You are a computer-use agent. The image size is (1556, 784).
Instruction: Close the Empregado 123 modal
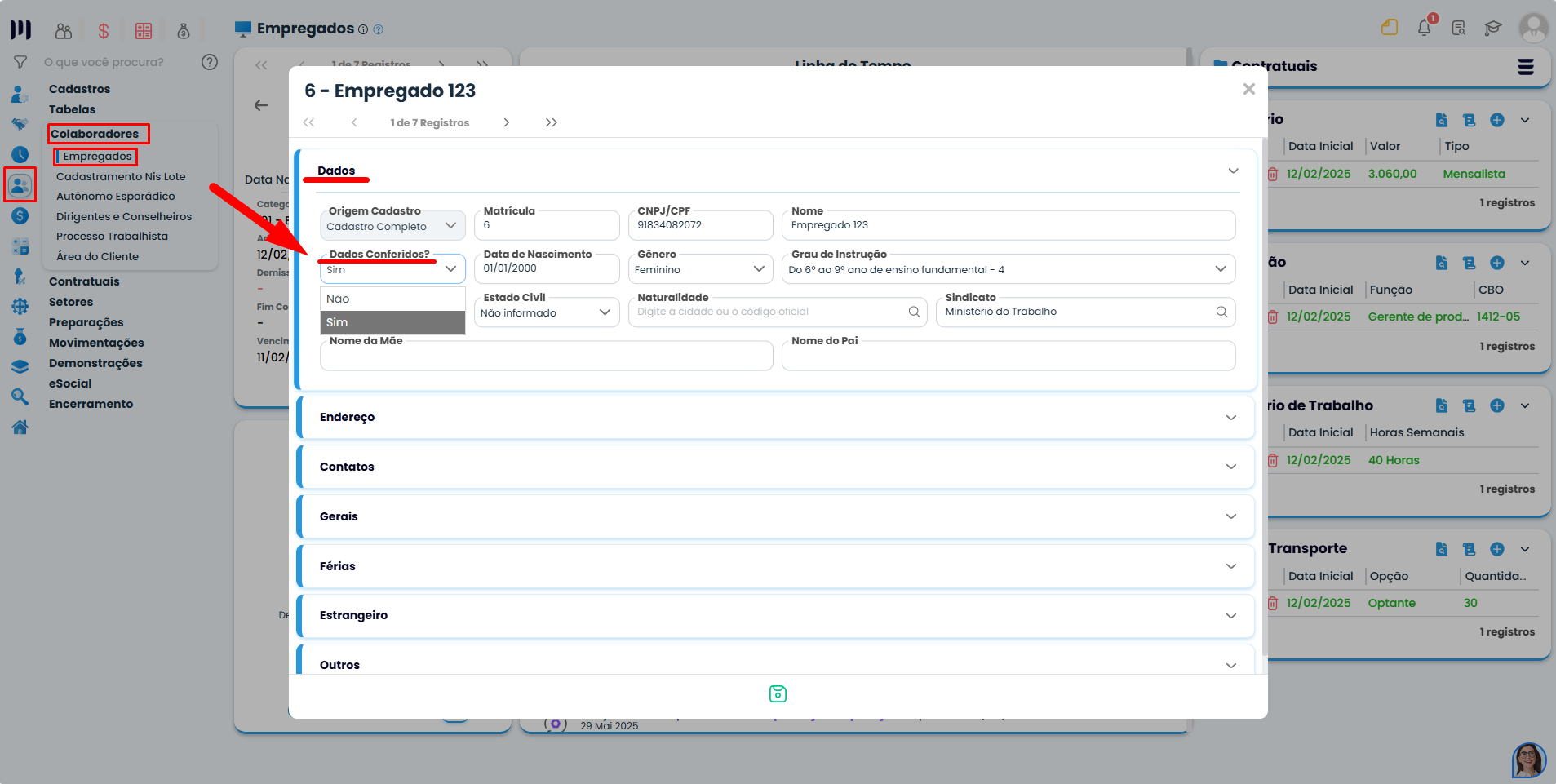point(1248,89)
